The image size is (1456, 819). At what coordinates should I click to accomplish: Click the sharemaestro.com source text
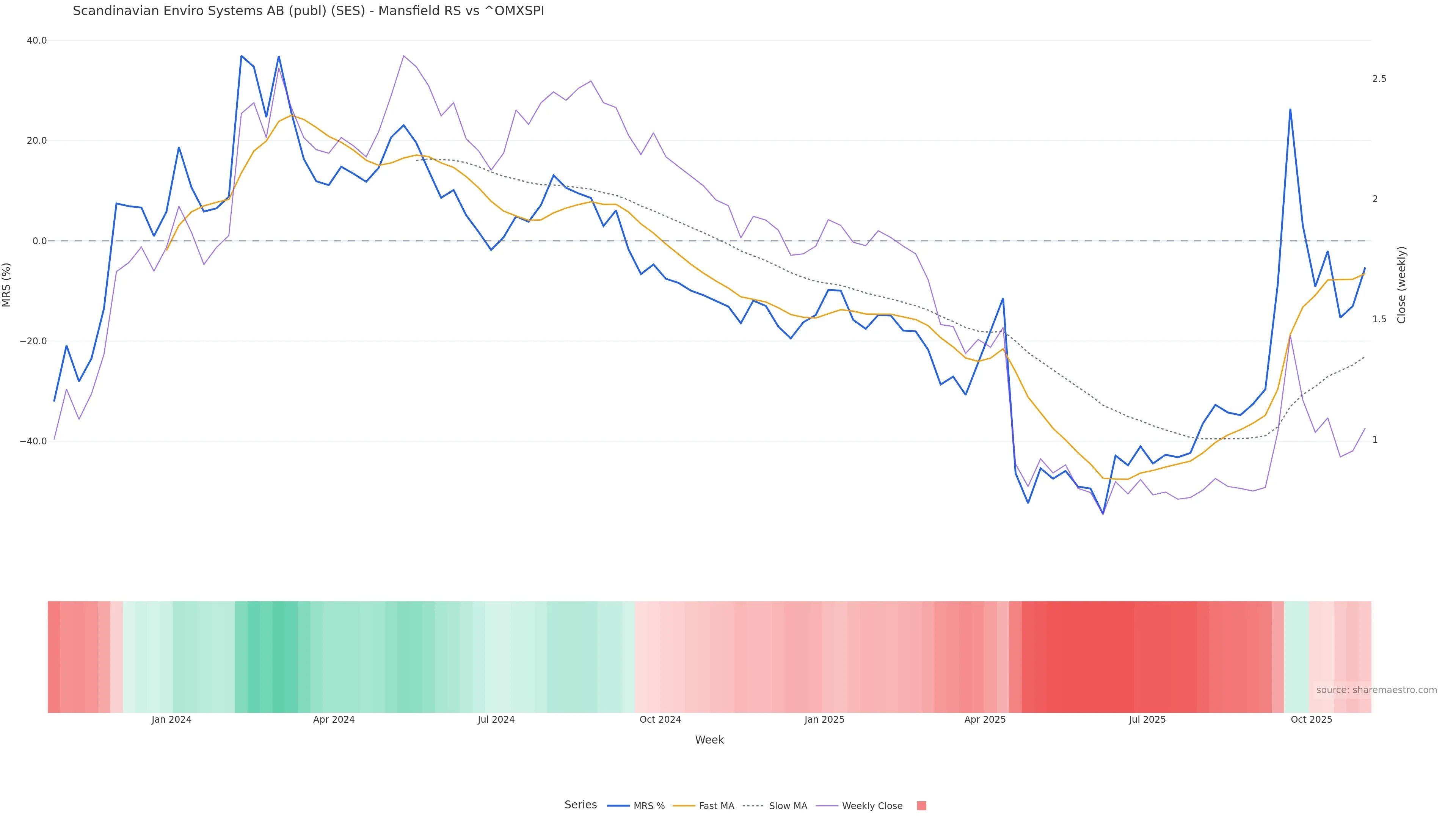click(1376, 690)
